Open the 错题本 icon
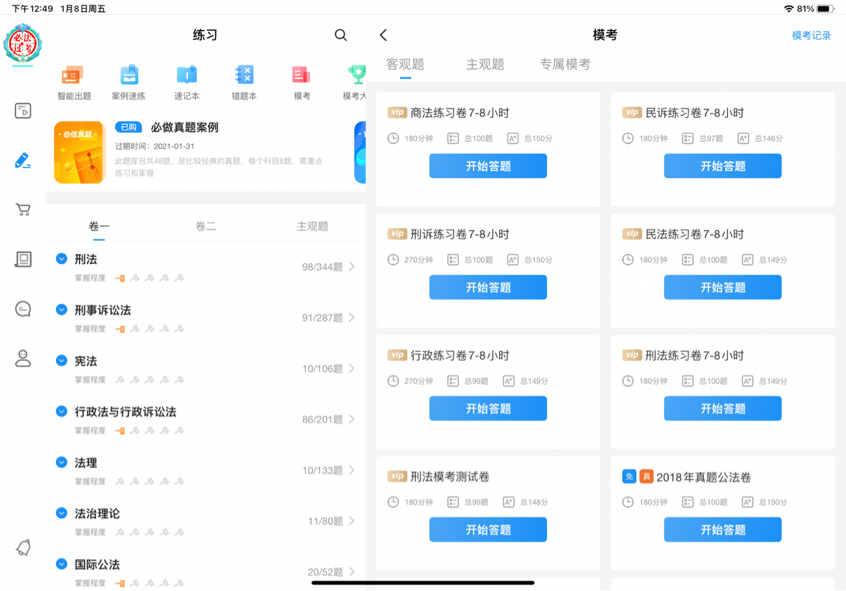The height and width of the screenshot is (591, 846). [x=244, y=74]
